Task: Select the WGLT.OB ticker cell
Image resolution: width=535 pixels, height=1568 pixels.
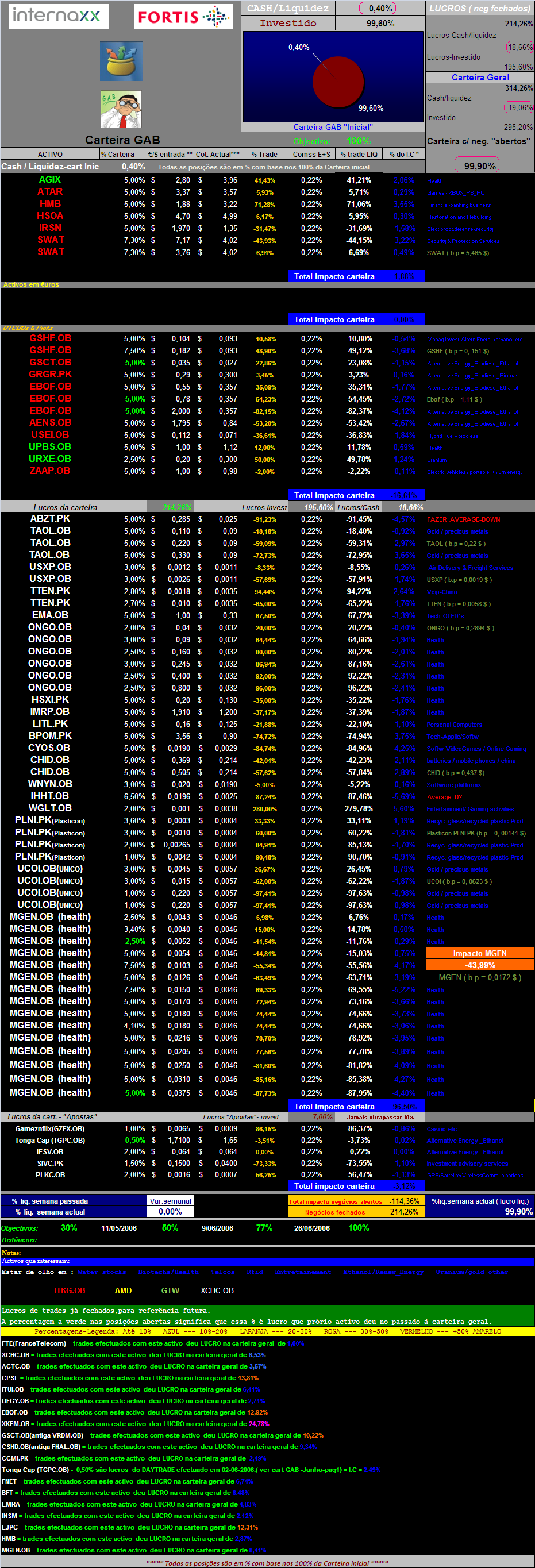Action: click(x=50, y=808)
